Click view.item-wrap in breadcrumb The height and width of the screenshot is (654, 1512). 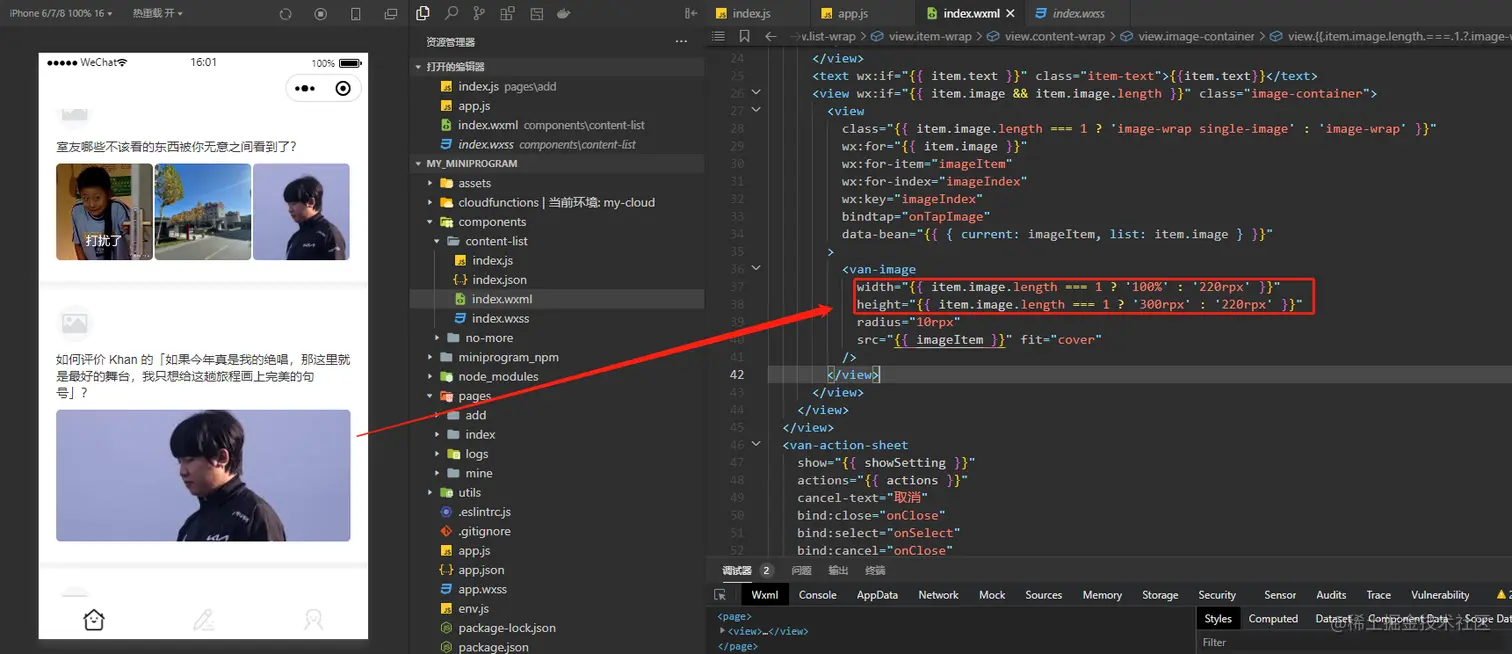click(x=929, y=36)
